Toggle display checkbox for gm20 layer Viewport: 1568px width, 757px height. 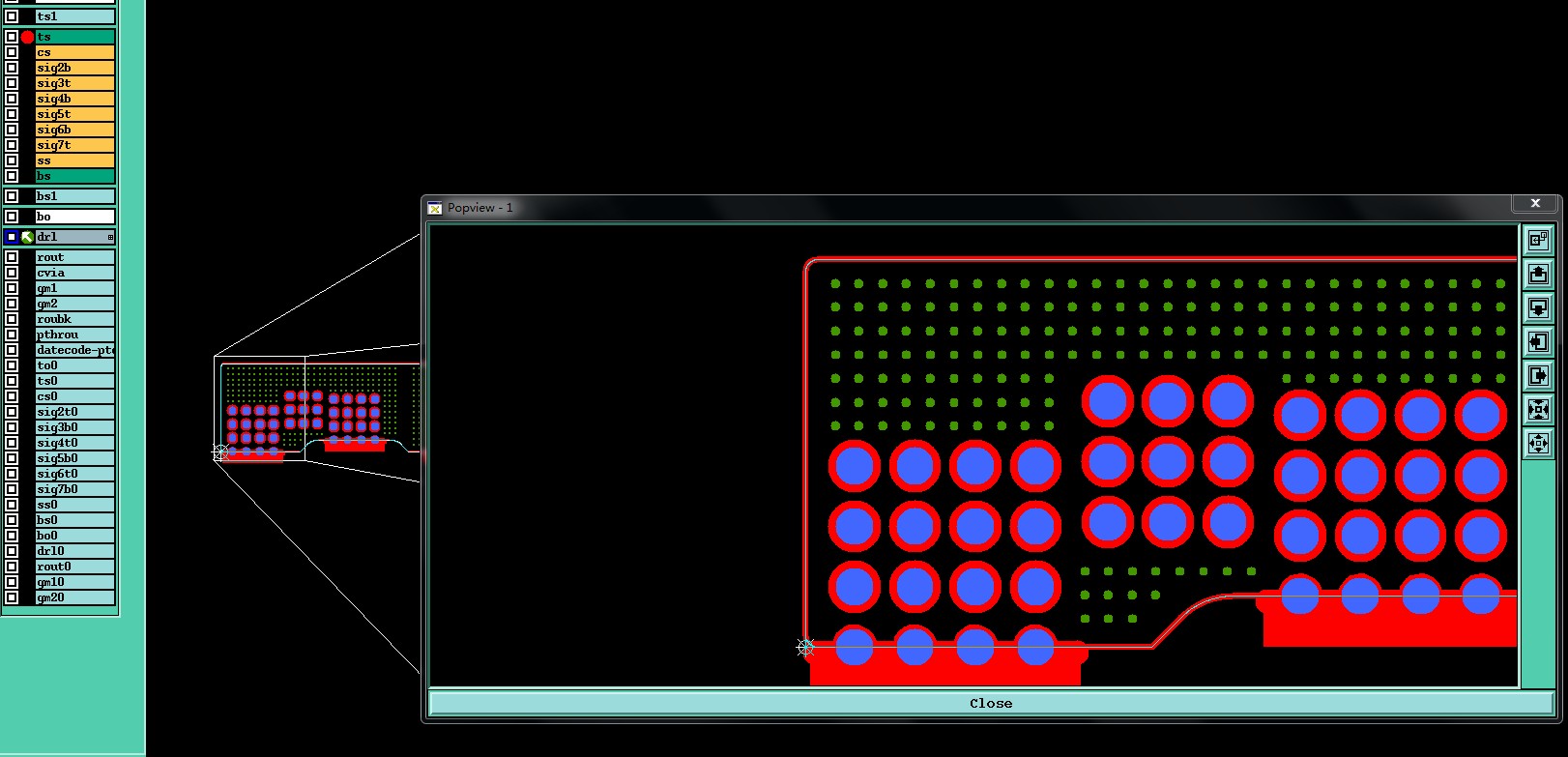(12, 597)
